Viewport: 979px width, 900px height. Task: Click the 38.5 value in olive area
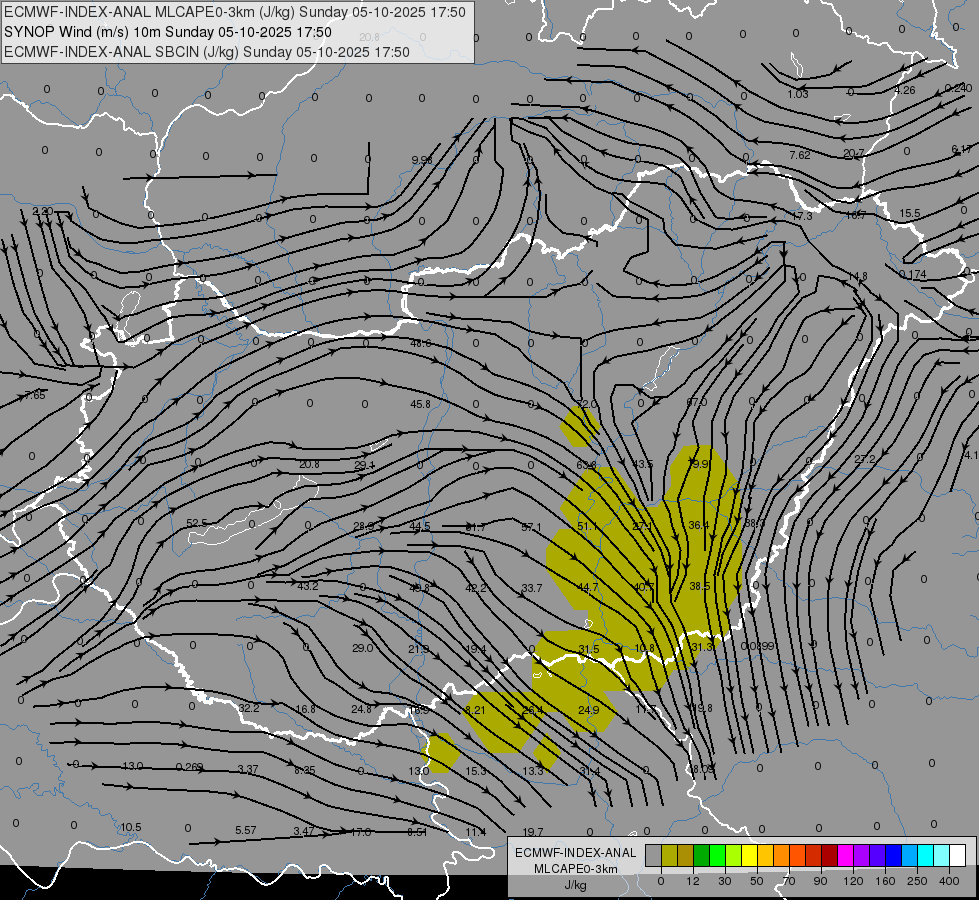(700, 586)
